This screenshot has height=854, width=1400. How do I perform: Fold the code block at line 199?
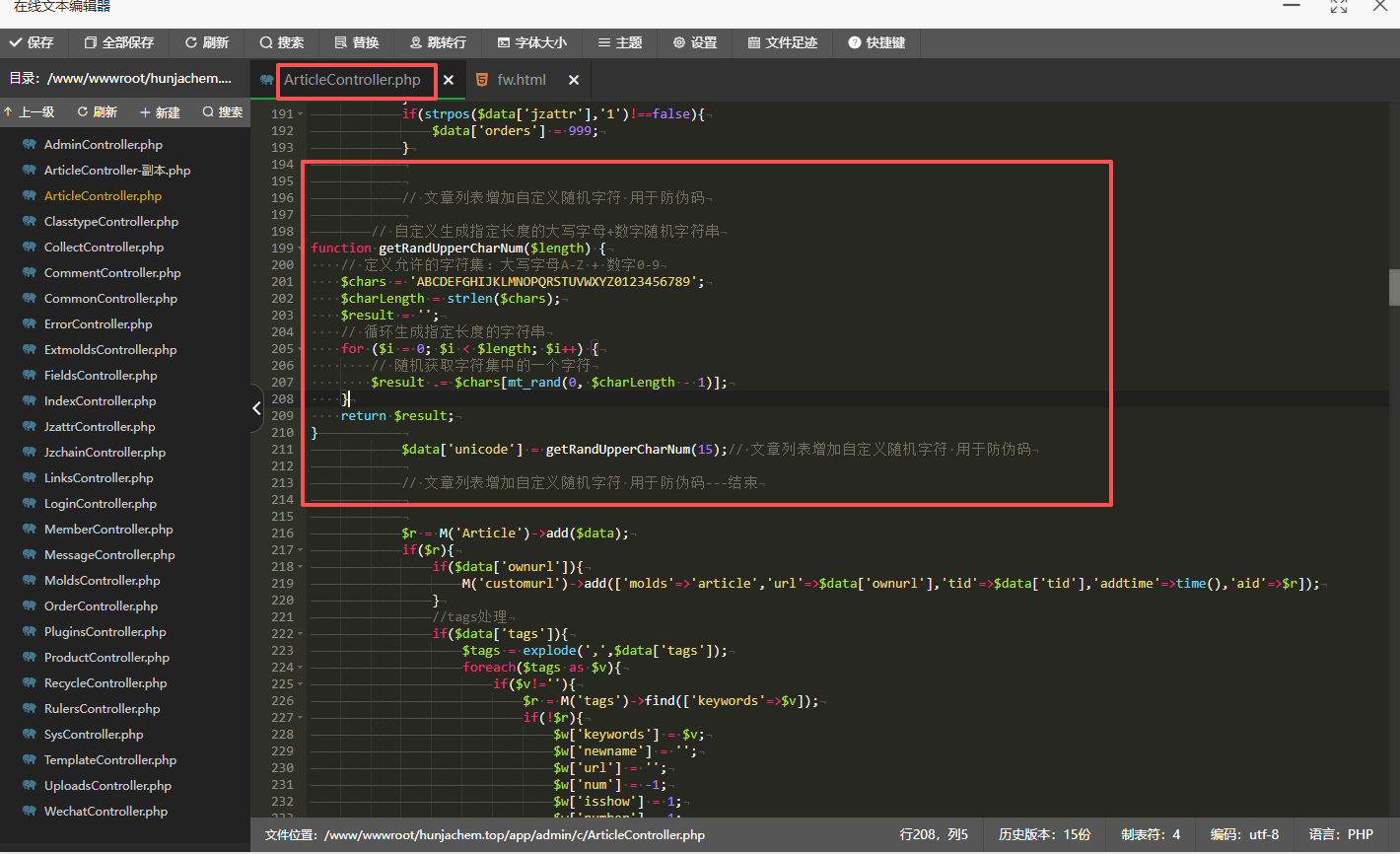[x=301, y=249]
